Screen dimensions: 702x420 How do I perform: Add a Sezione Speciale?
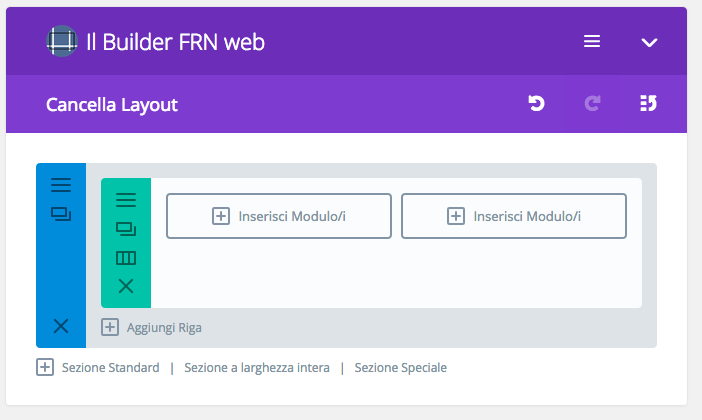point(401,368)
